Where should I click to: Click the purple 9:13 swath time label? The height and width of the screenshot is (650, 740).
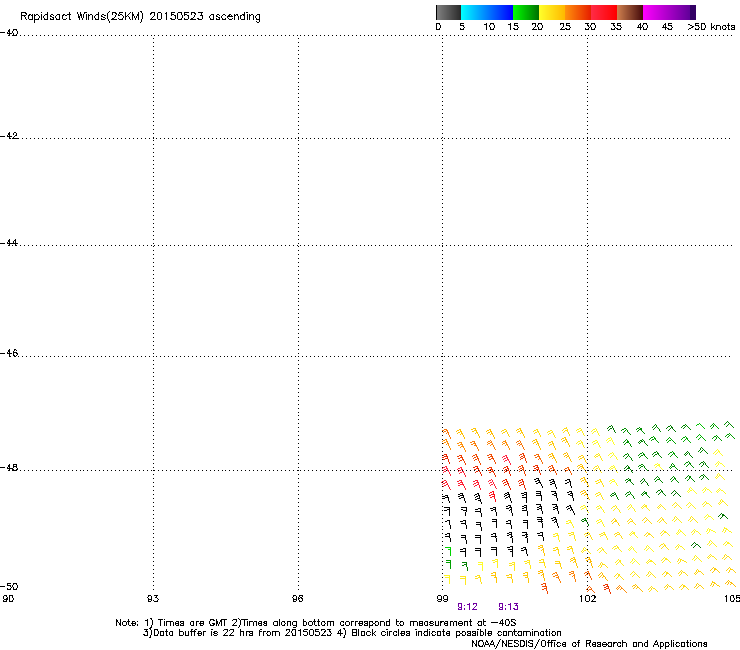coord(508,607)
